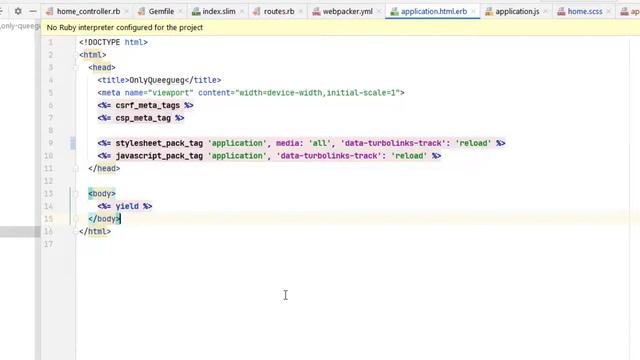Collapse the body tag fold marker on line 13
The image size is (640, 360).
[76, 193]
